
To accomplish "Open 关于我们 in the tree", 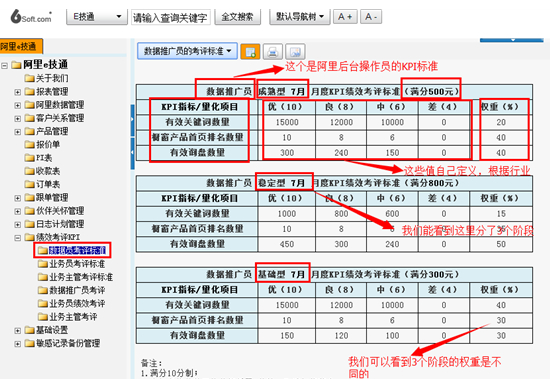I will click(x=52, y=78).
